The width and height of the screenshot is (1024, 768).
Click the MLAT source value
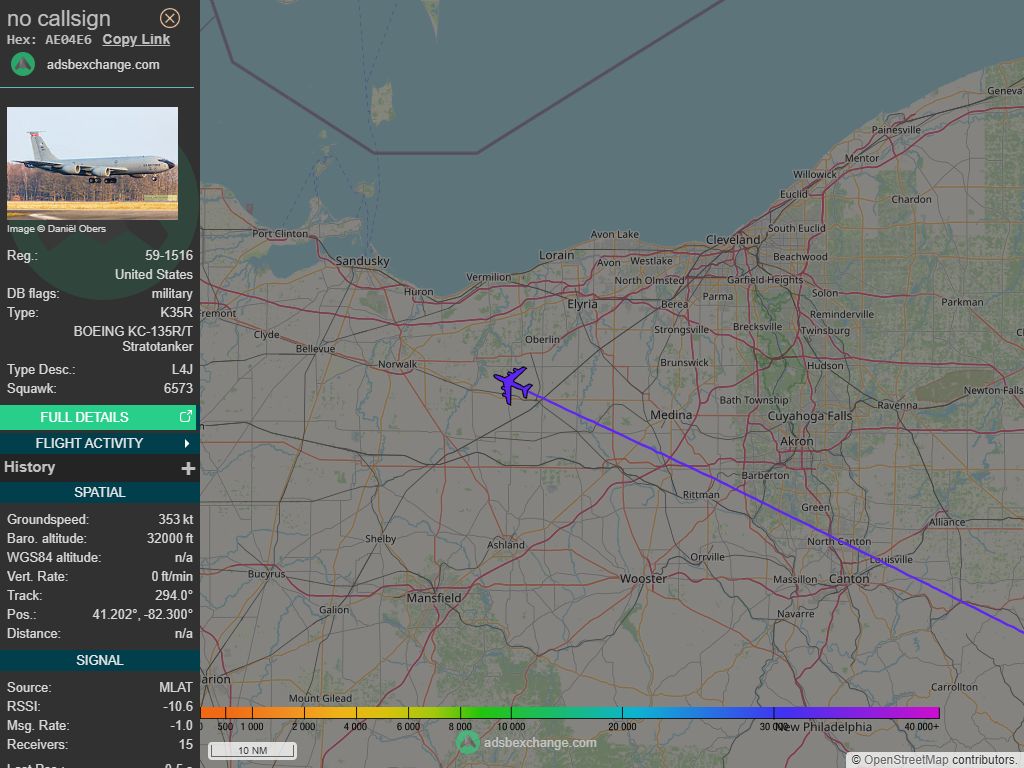tap(175, 687)
